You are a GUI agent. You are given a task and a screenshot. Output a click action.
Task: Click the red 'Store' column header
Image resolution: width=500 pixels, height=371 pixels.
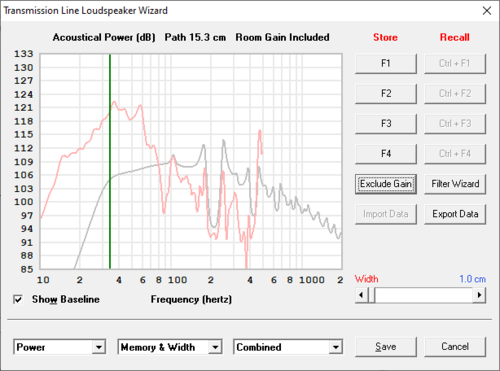[x=385, y=37]
